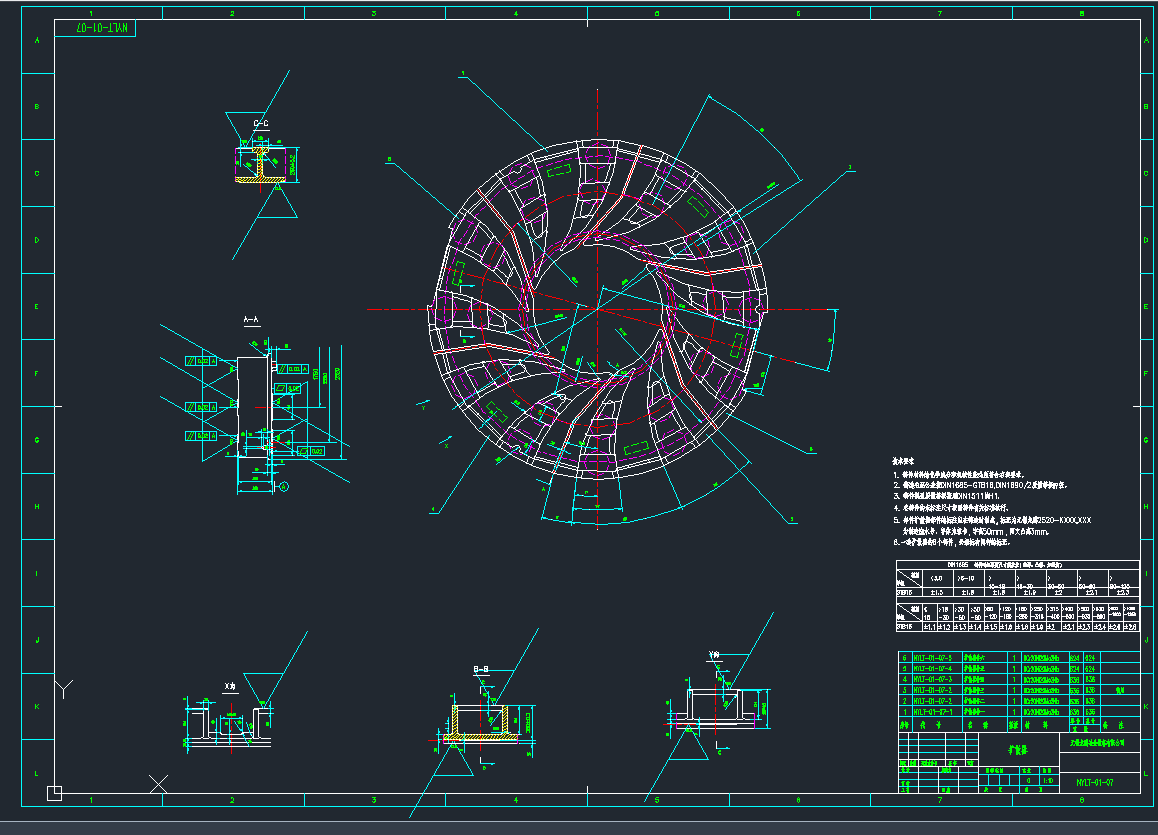Screen dimensions: 1158x835
Task: Select the A-A section view label
Action: click(x=252, y=319)
